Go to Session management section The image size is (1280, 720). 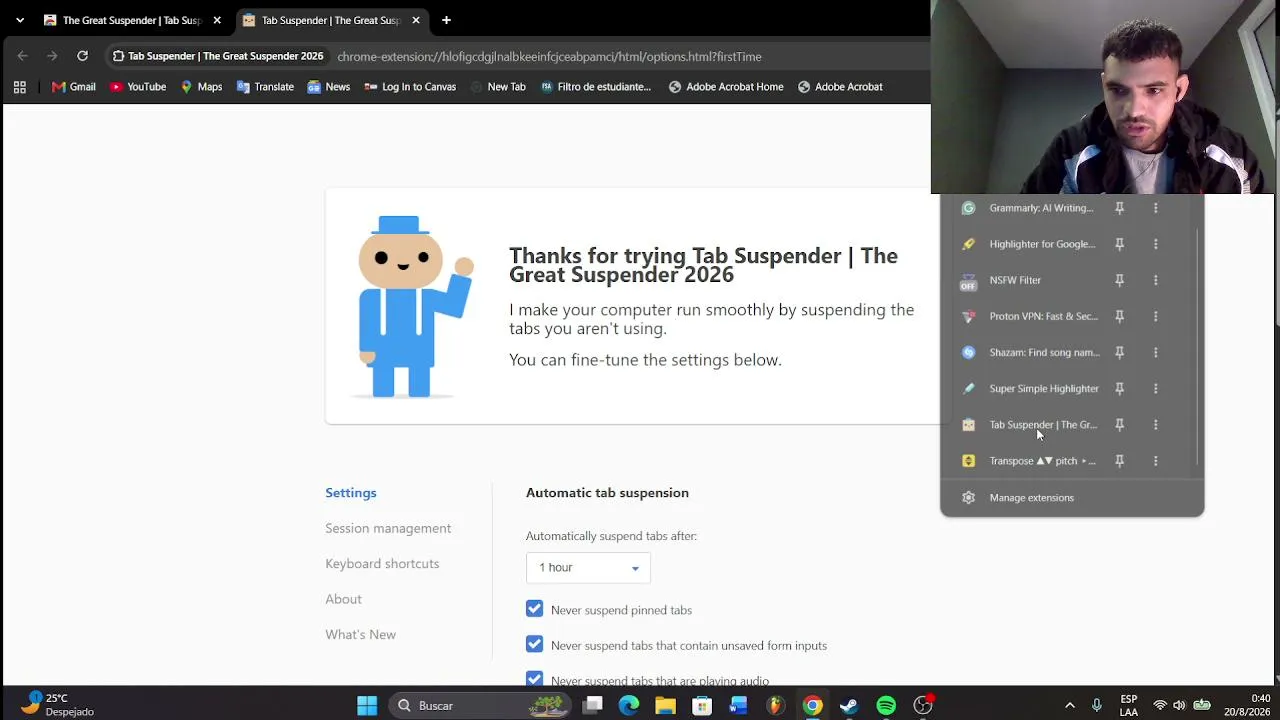388,528
